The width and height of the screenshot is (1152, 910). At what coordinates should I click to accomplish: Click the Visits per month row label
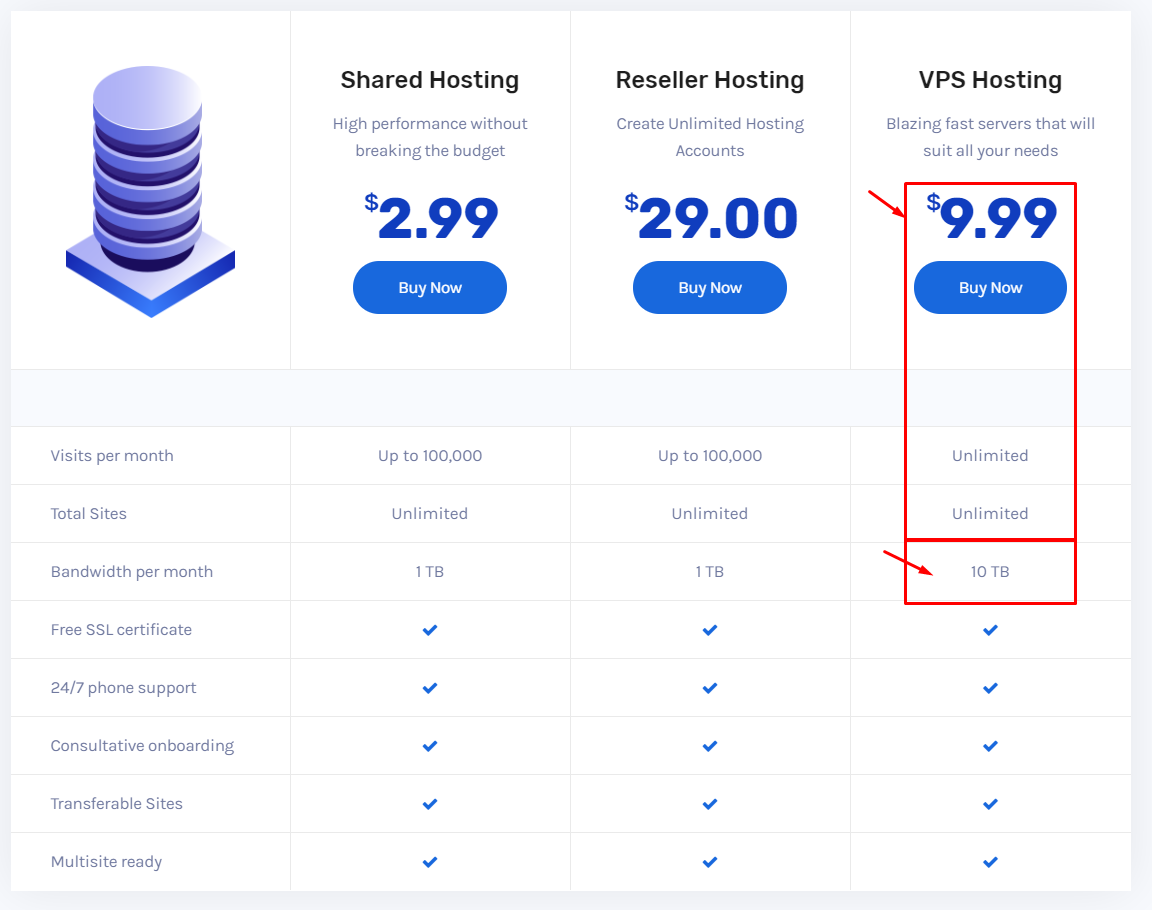(x=112, y=455)
